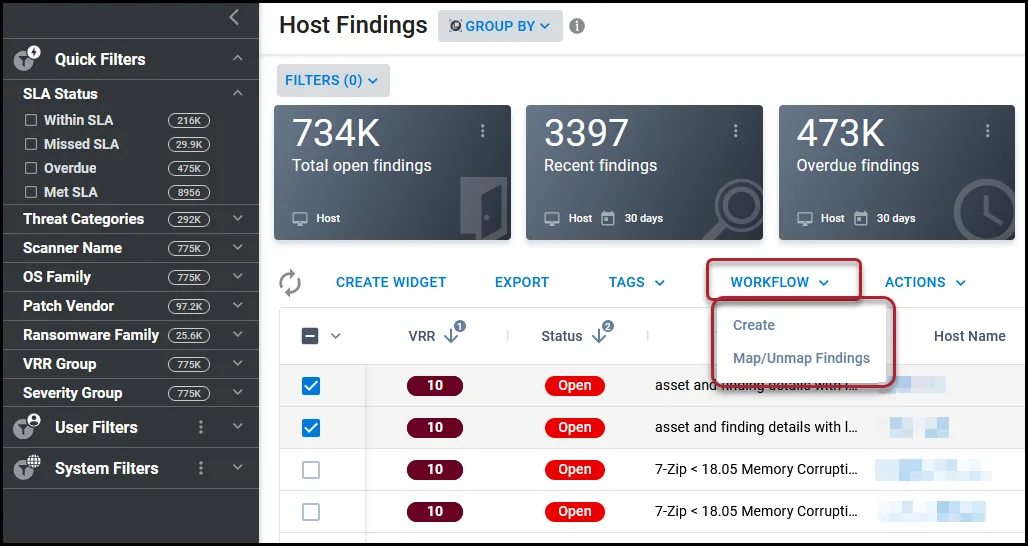1028x546 pixels.
Task: Click the Open status in first row
Action: (x=574, y=386)
